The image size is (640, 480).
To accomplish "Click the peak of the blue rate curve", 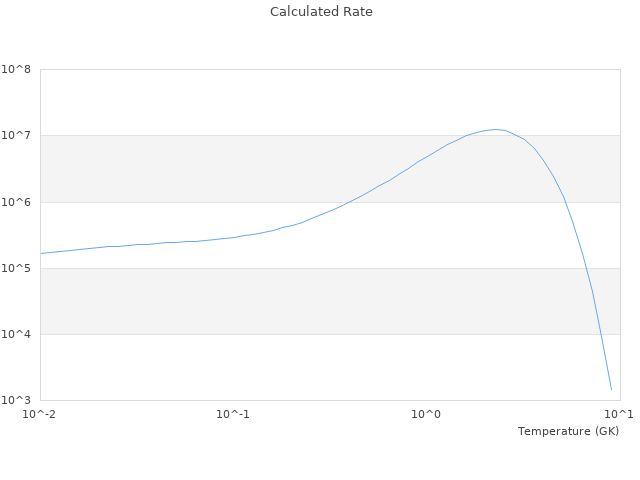I will [495, 129].
